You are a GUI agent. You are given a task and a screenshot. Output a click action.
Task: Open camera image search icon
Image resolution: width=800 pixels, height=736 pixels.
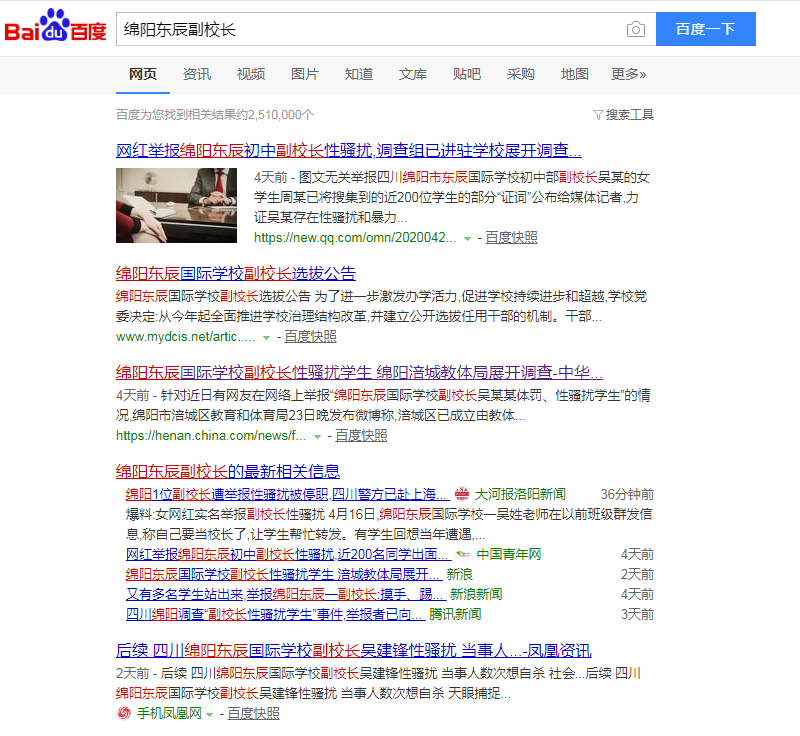[x=635, y=30]
